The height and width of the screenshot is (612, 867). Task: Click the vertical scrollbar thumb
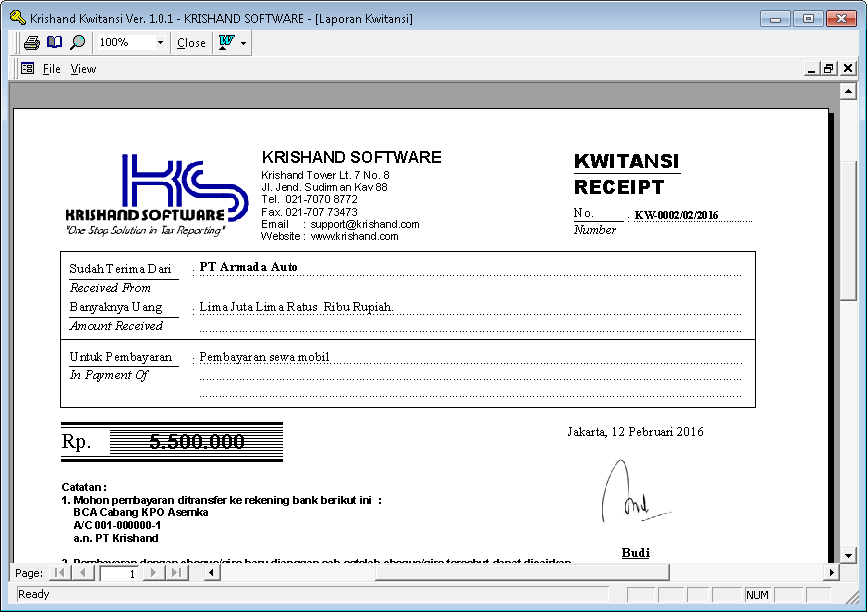coord(848,231)
